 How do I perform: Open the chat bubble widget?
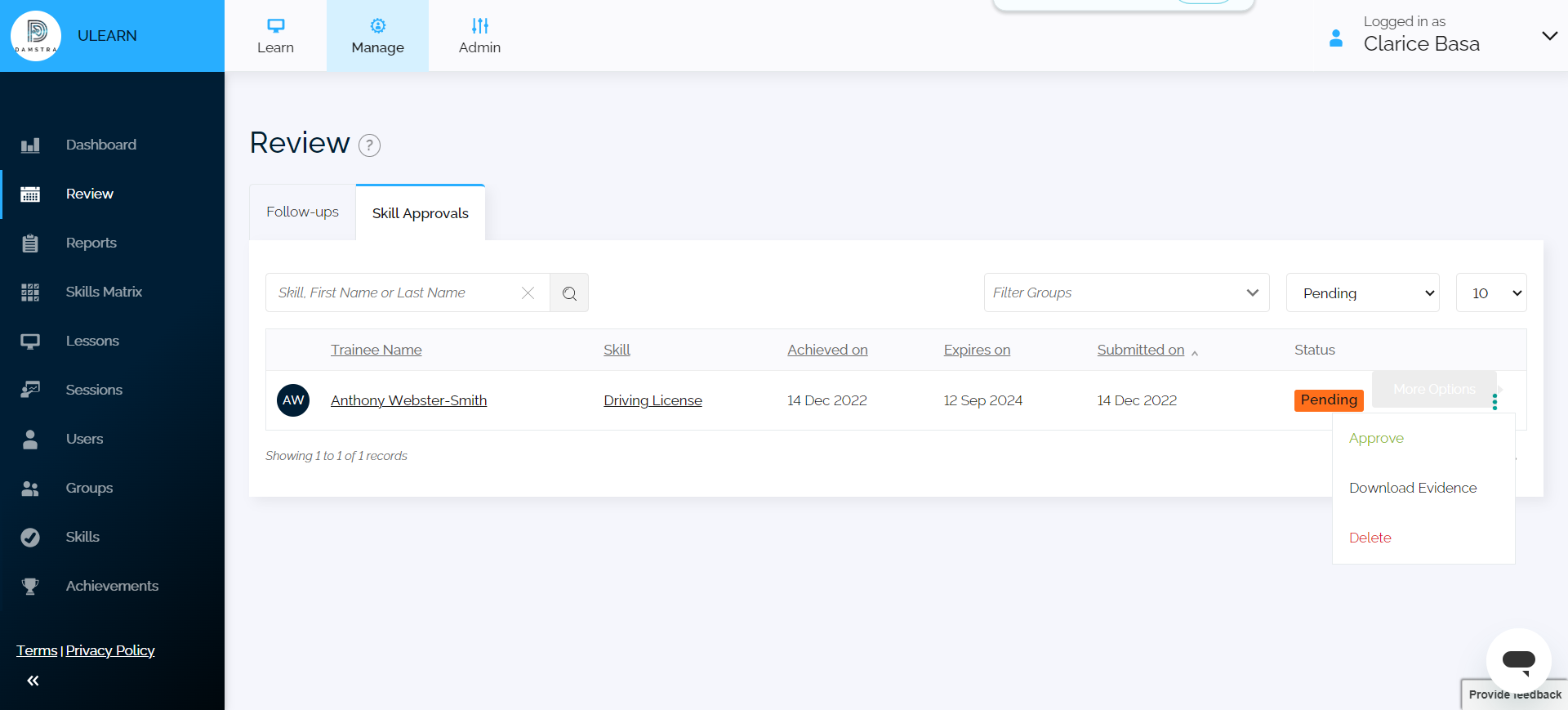pos(1518,660)
